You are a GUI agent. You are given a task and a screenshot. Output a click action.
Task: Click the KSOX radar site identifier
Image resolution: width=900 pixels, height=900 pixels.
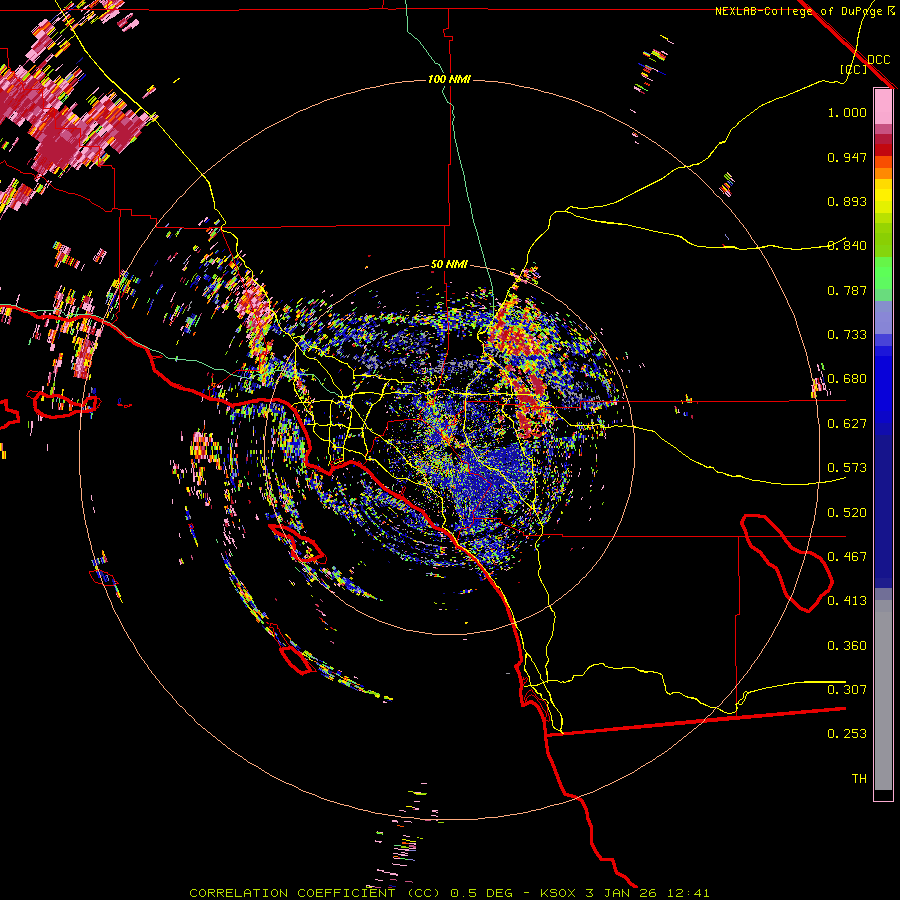[x=557, y=893]
